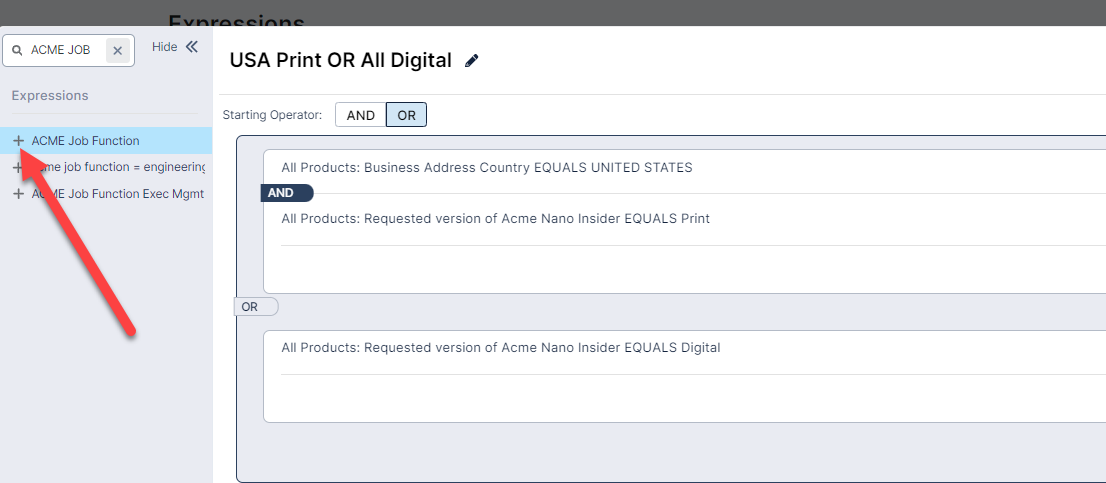This screenshot has width=1106, height=483.
Task: Add ACME Job Function Exec Mgmt expression
Action: (18, 194)
